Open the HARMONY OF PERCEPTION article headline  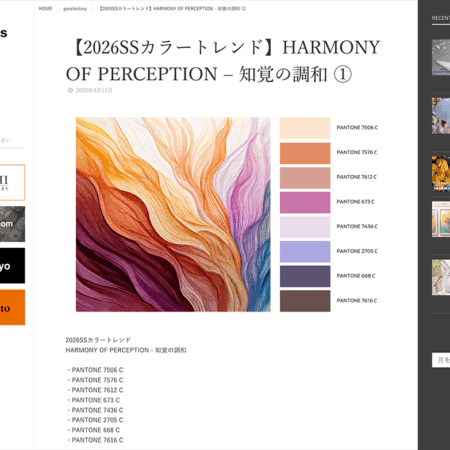pos(223,60)
